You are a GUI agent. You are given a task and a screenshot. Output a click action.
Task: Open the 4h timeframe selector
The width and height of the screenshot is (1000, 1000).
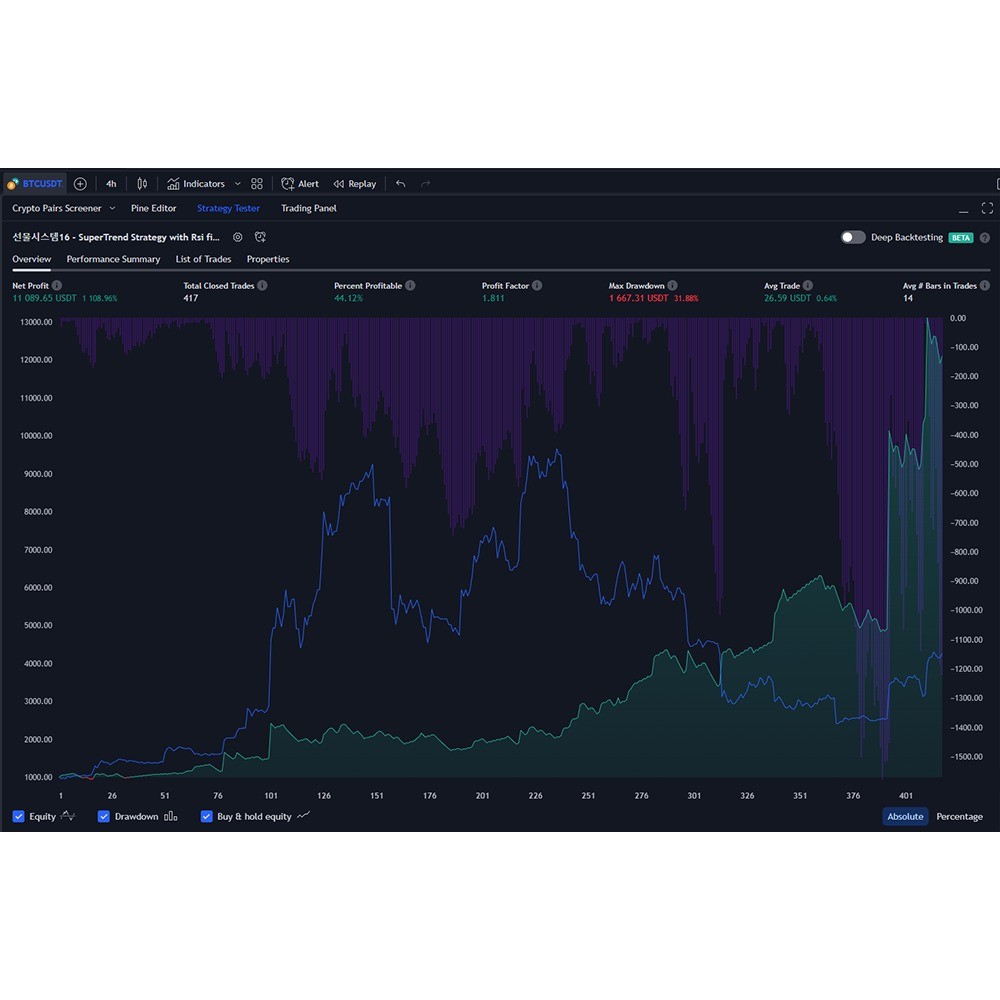click(x=111, y=184)
